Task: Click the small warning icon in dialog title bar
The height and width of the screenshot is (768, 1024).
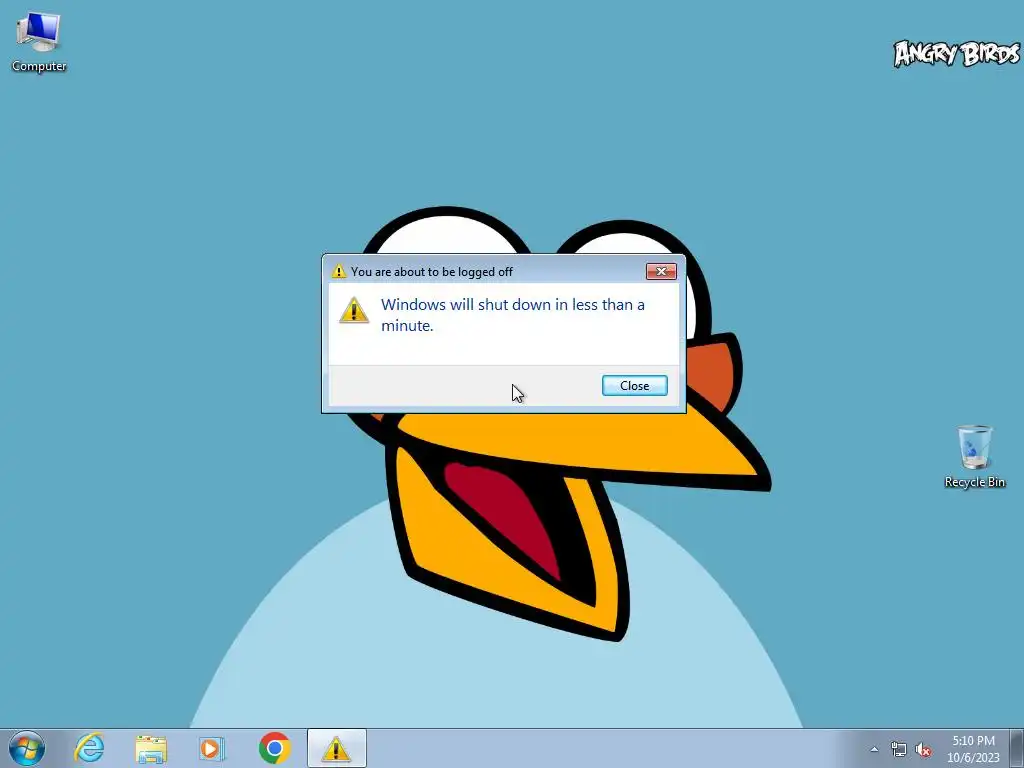Action: click(338, 271)
